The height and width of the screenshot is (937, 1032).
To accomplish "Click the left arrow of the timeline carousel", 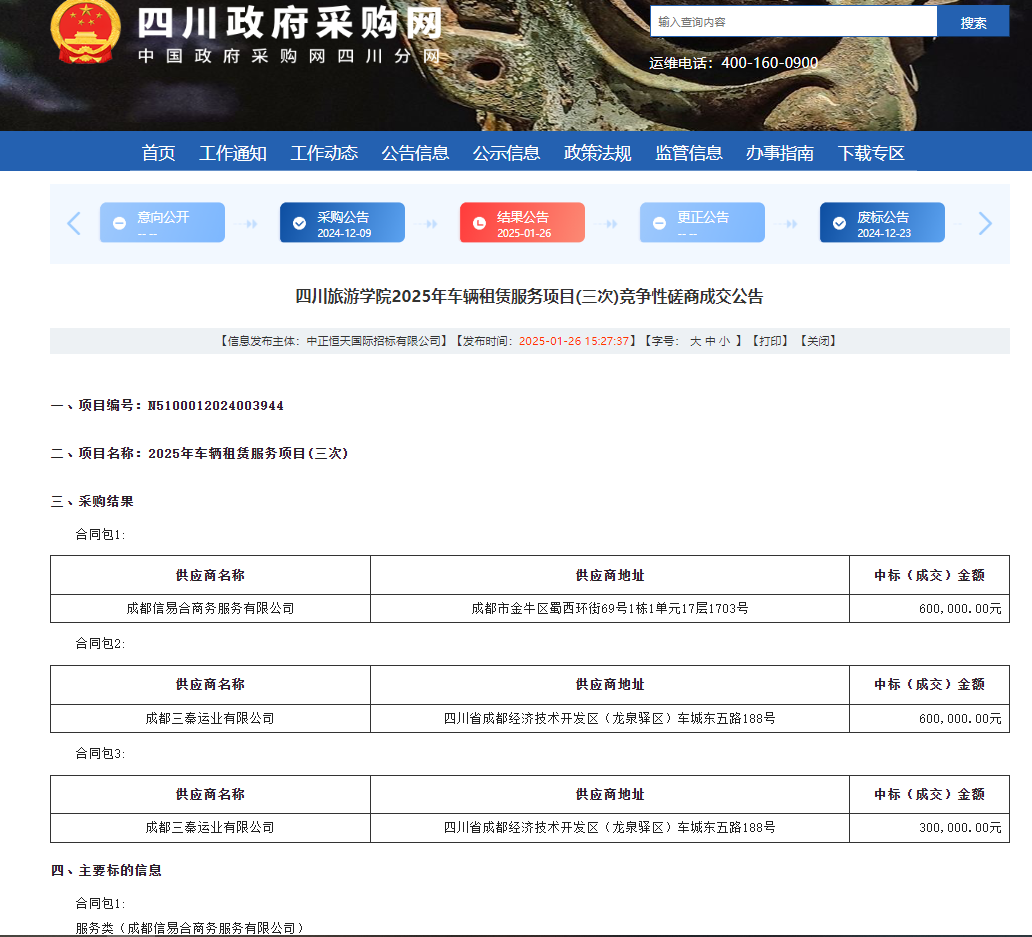I will click(74, 224).
